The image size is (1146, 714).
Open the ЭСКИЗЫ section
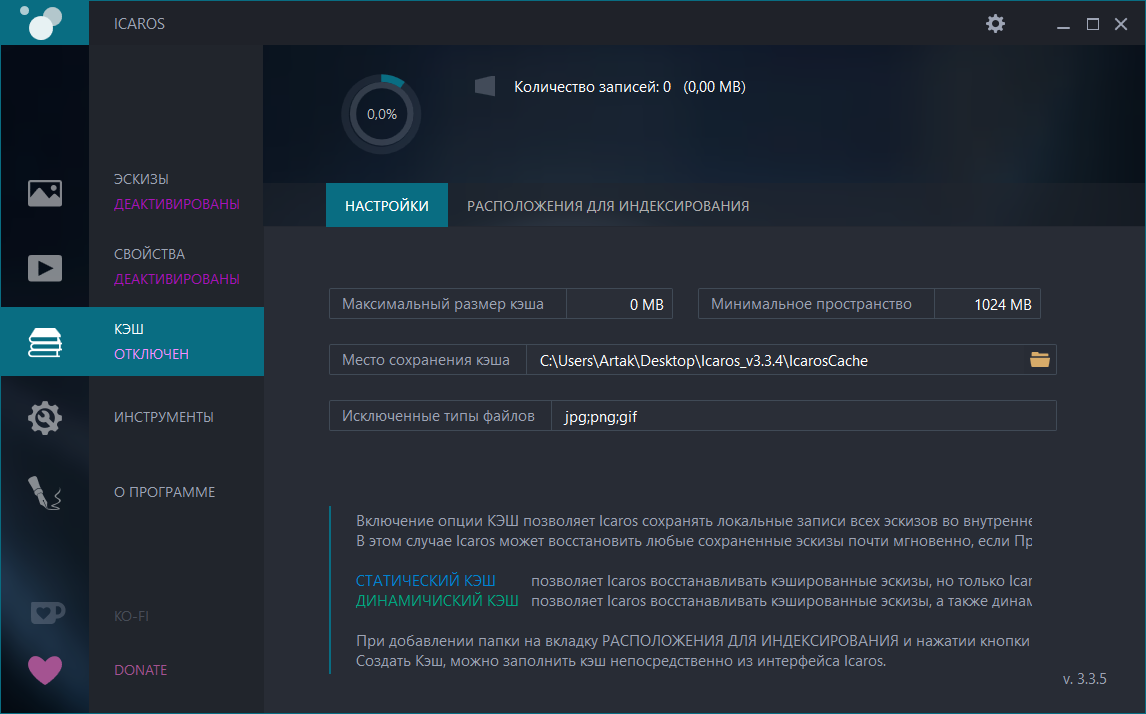tap(141, 179)
